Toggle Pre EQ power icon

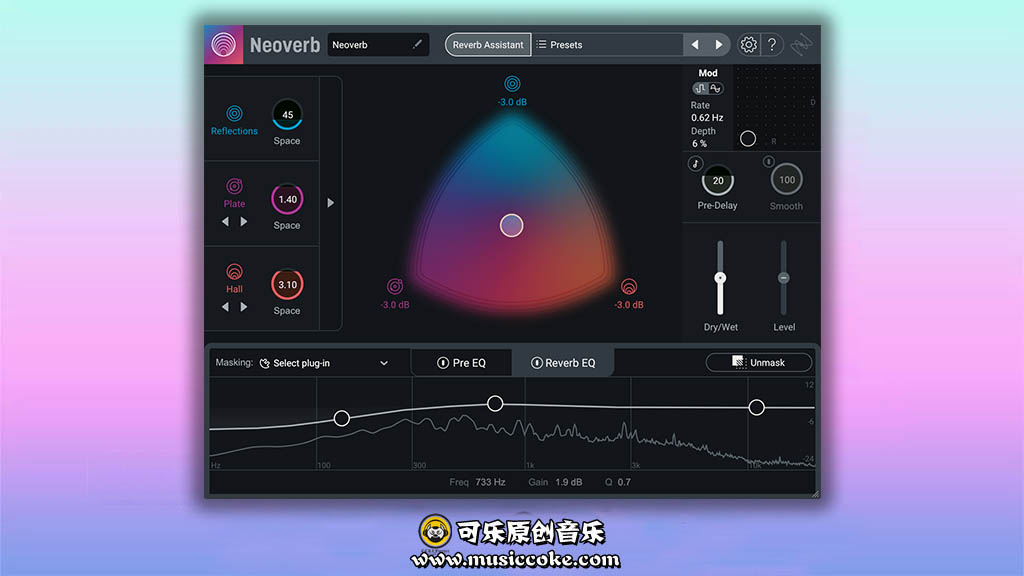tap(443, 362)
